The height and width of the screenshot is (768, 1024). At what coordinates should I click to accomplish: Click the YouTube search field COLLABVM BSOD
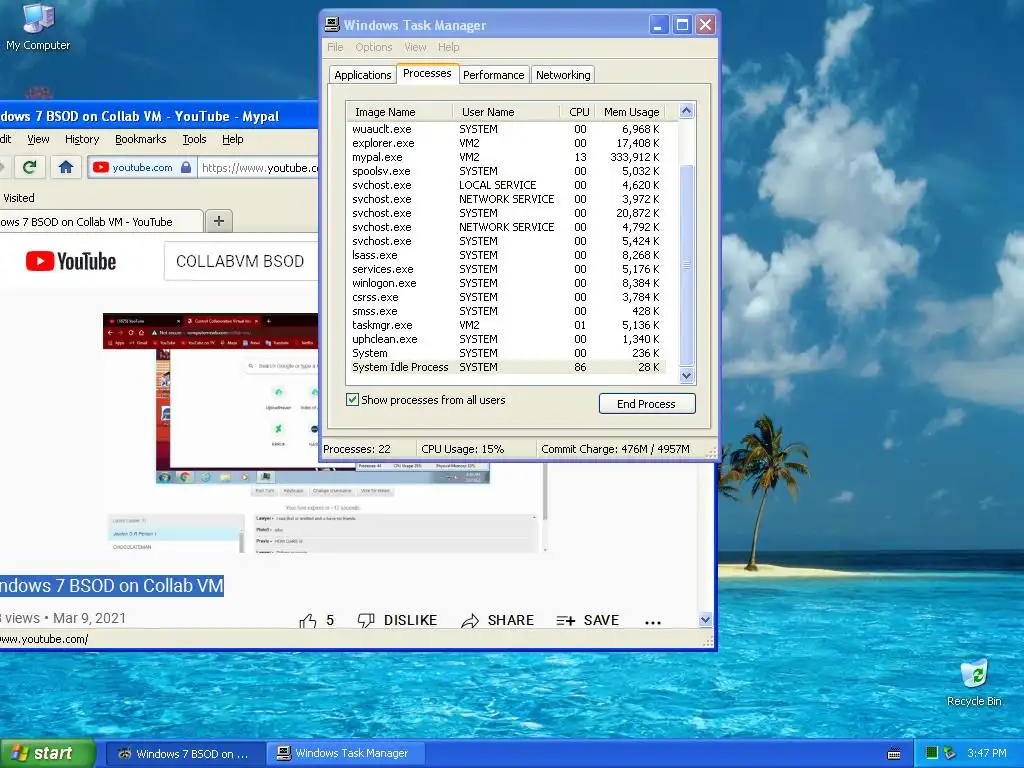click(240, 261)
